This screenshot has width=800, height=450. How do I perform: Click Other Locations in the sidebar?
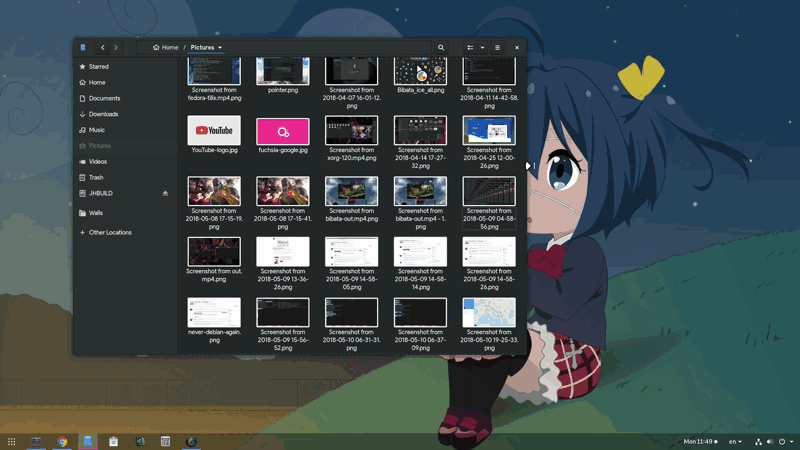click(110, 232)
